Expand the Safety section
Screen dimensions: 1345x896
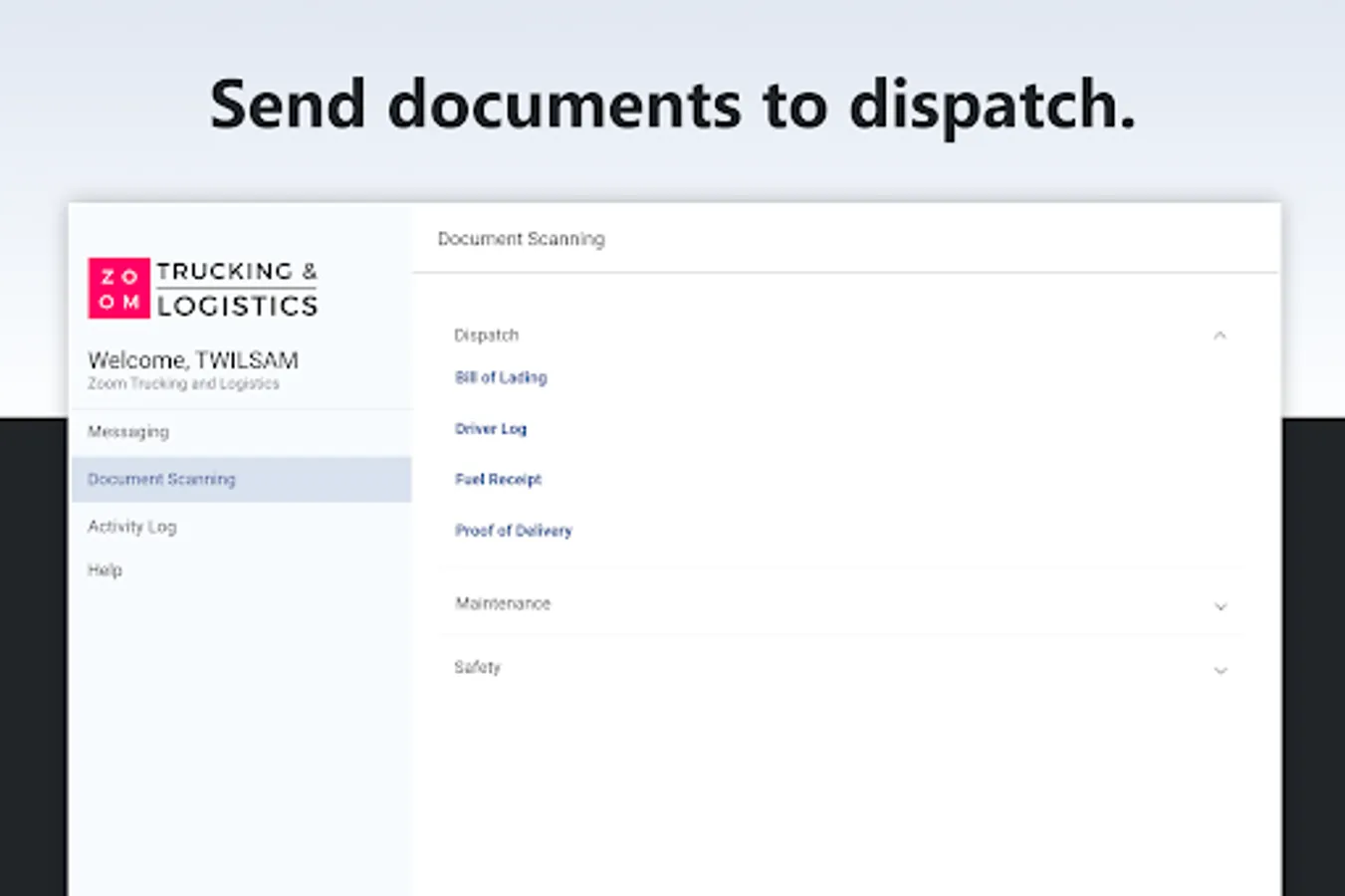click(x=1221, y=670)
